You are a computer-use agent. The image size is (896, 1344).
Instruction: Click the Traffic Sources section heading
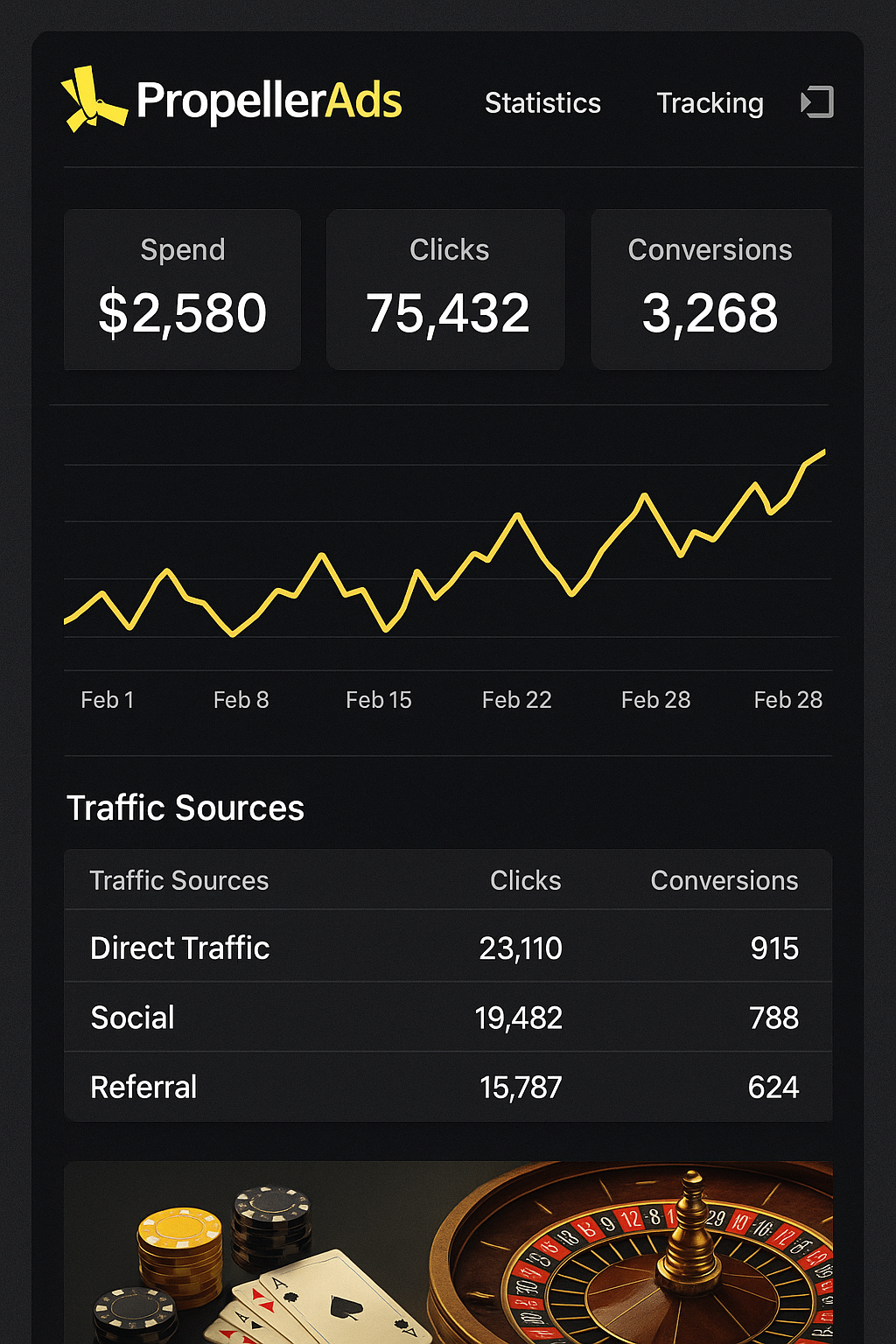pyautogui.click(x=185, y=808)
